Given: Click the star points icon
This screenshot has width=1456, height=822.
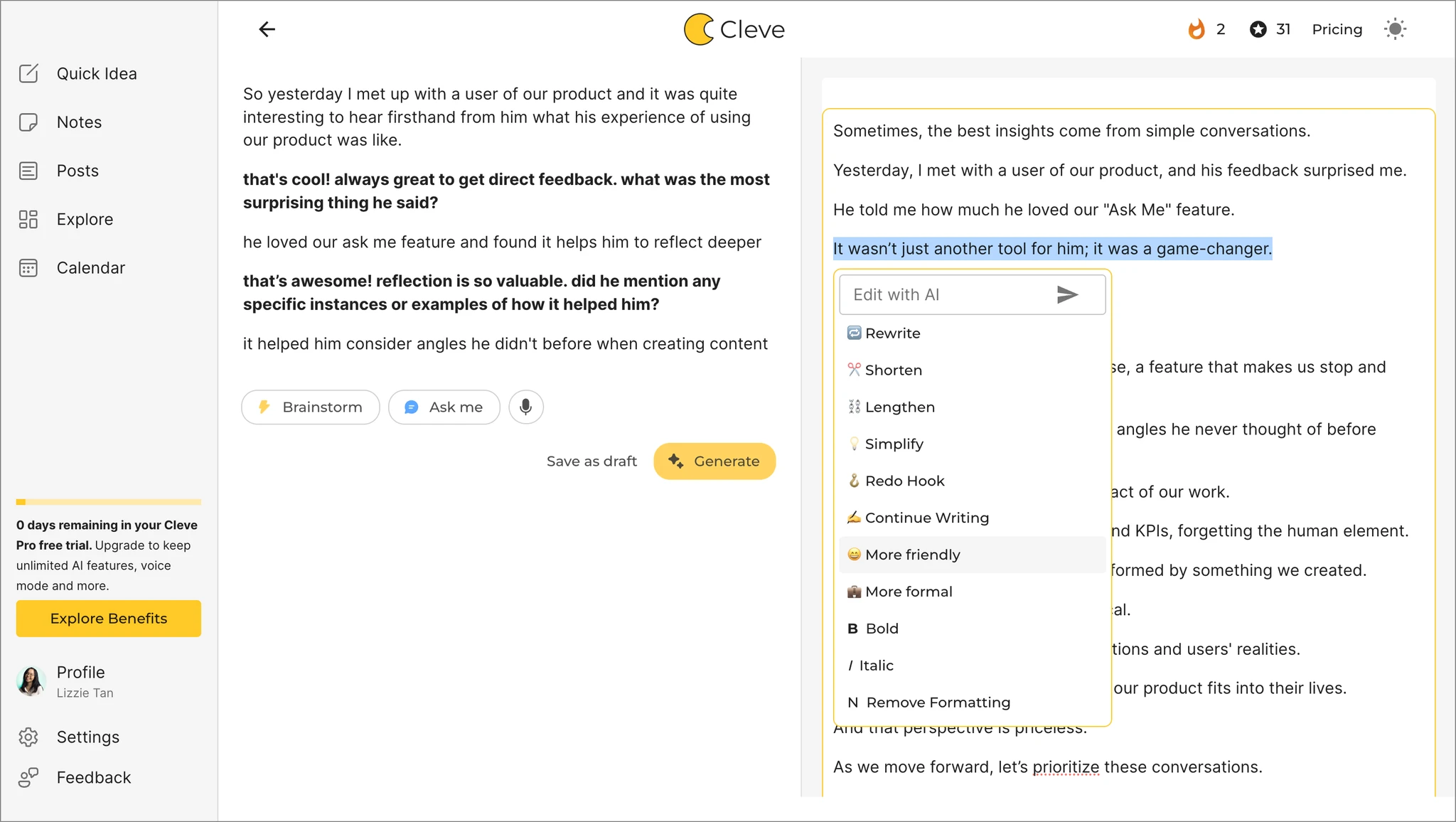Looking at the screenshot, I should click(1258, 29).
